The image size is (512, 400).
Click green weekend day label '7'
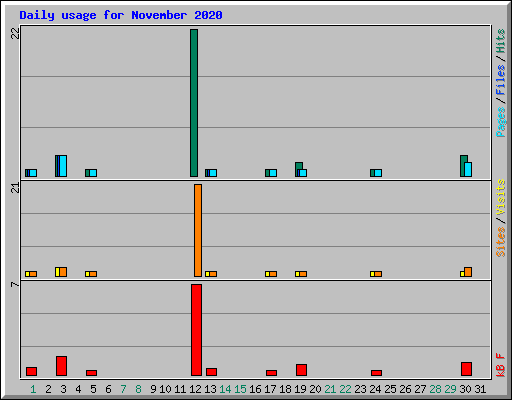123,389
